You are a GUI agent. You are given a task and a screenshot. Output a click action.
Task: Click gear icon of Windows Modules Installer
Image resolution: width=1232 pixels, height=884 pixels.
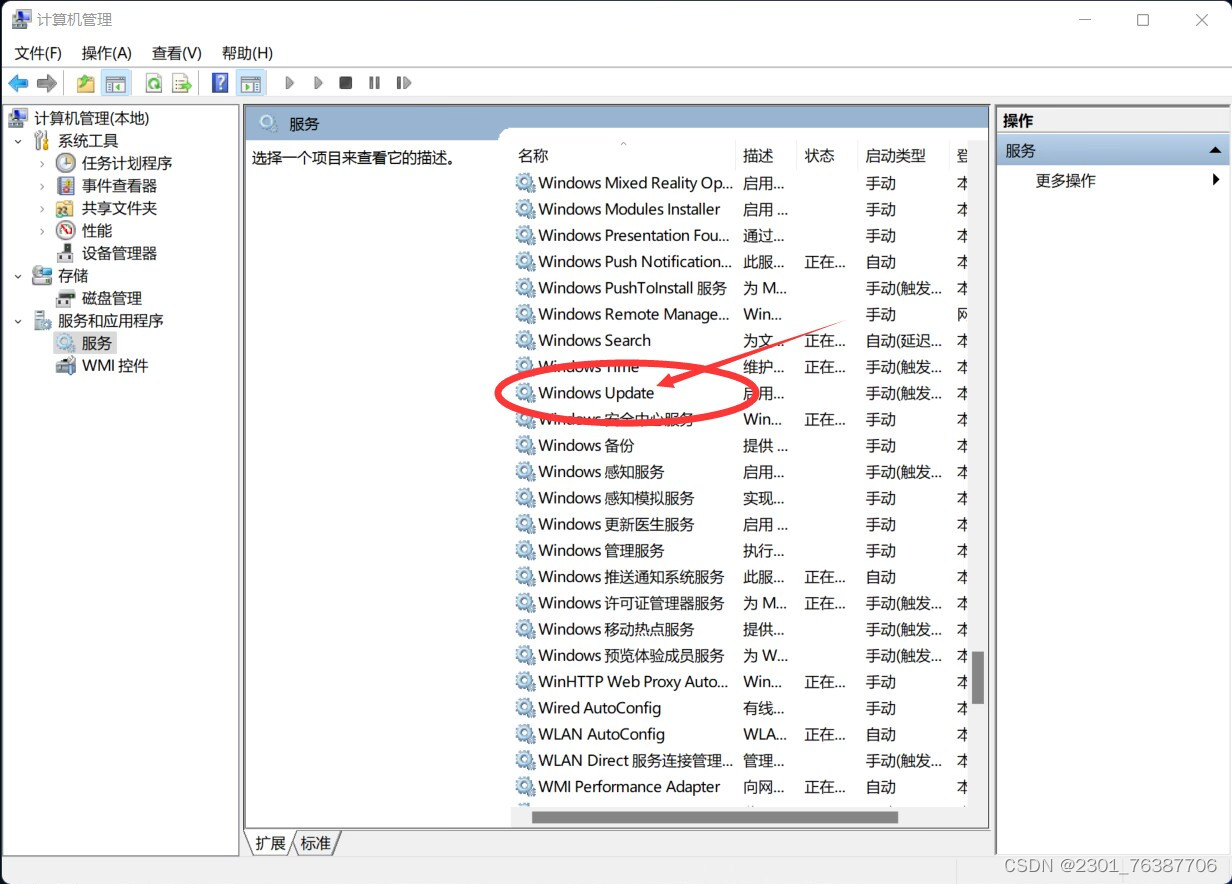525,210
